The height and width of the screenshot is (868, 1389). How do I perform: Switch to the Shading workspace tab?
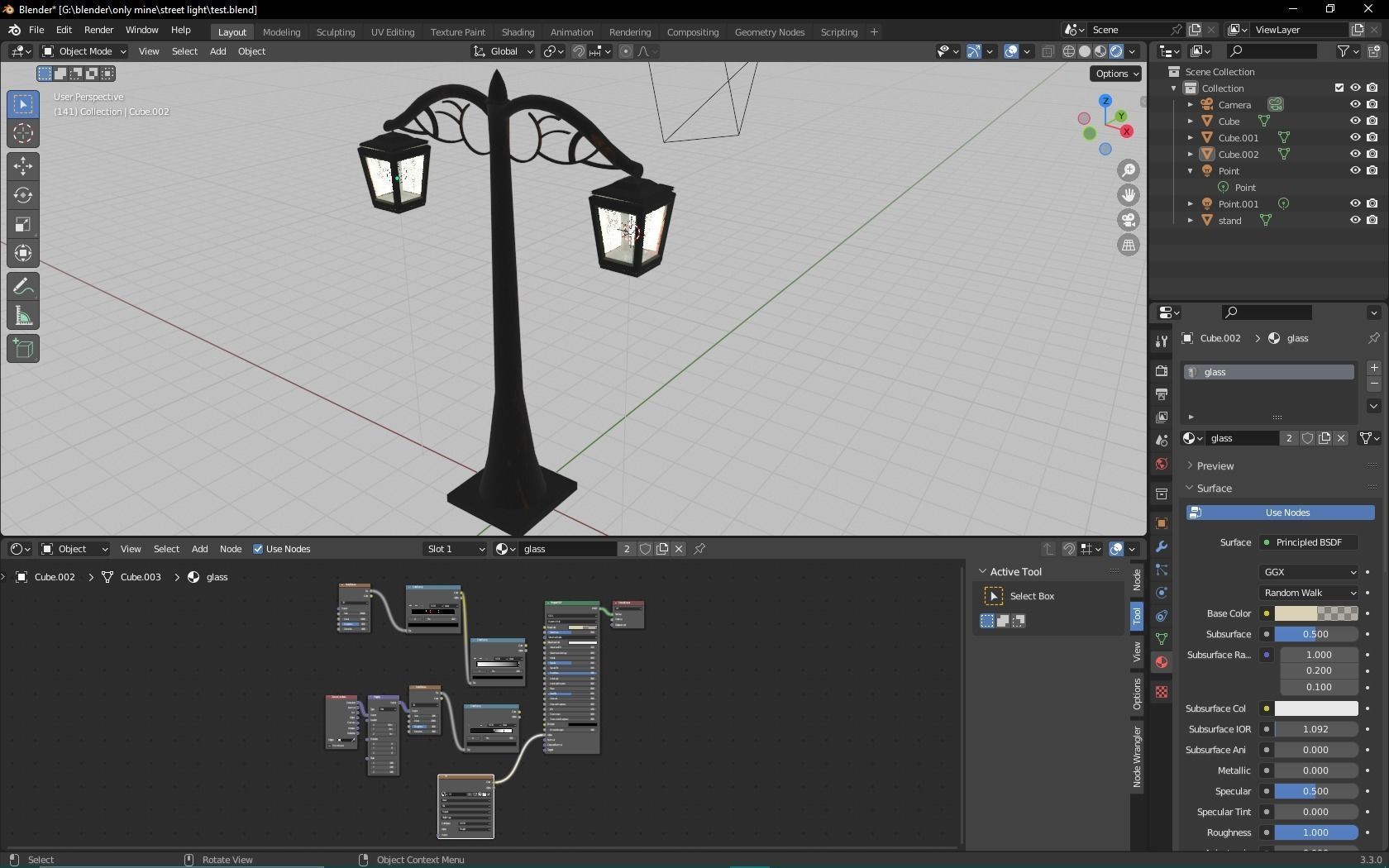[518, 31]
